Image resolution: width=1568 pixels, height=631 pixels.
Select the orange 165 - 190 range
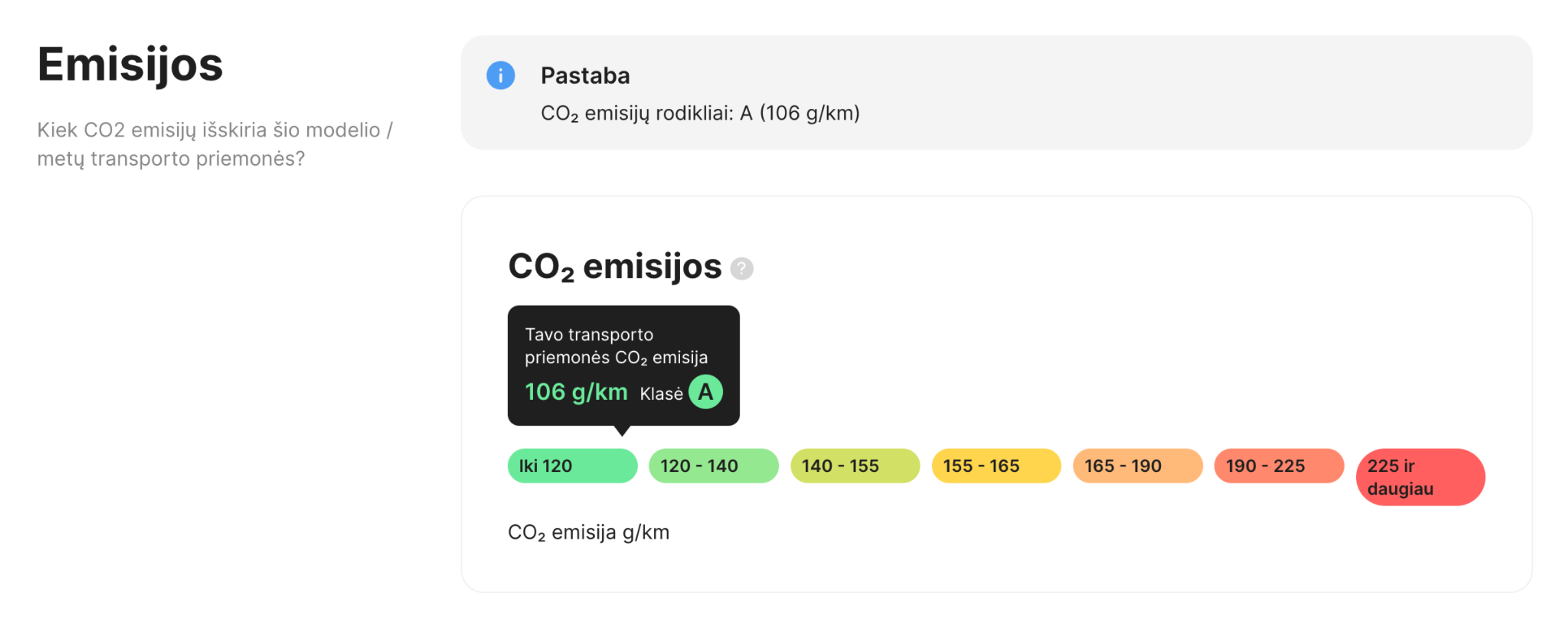click(x=1137, y=466)
